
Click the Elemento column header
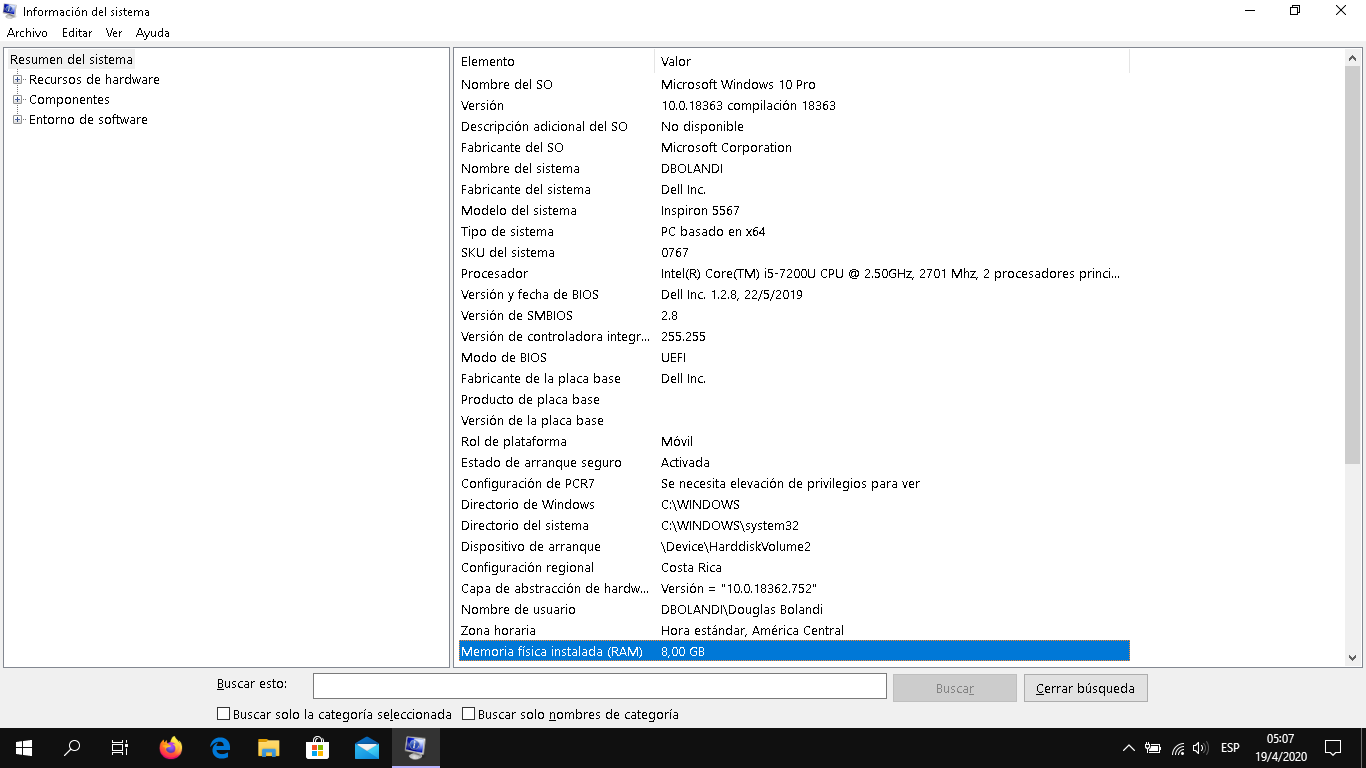[x=555, y=62]
